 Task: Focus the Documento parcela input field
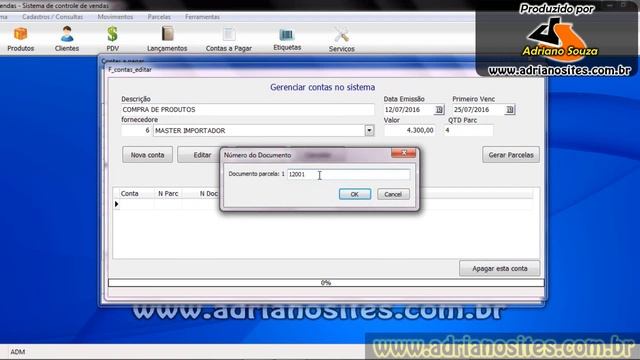[348, 174]
